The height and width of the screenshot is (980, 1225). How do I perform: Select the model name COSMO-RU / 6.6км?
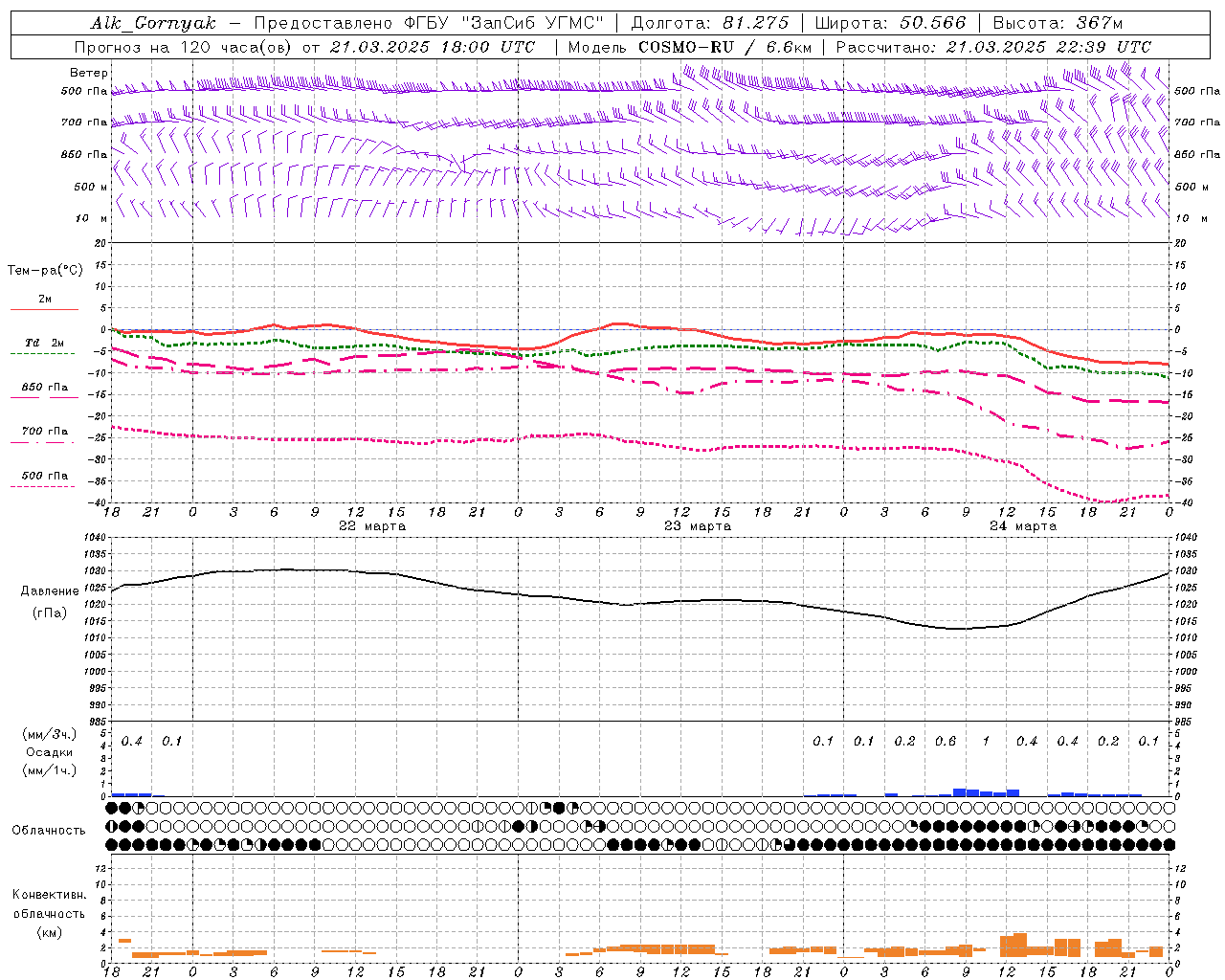[x=724, y=47]
